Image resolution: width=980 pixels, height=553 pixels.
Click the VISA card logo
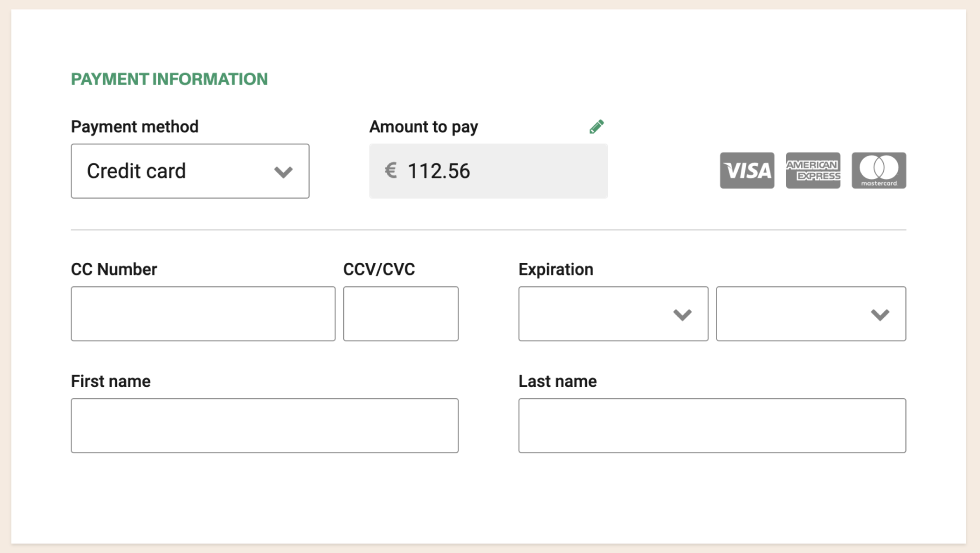tap(747, 171)
